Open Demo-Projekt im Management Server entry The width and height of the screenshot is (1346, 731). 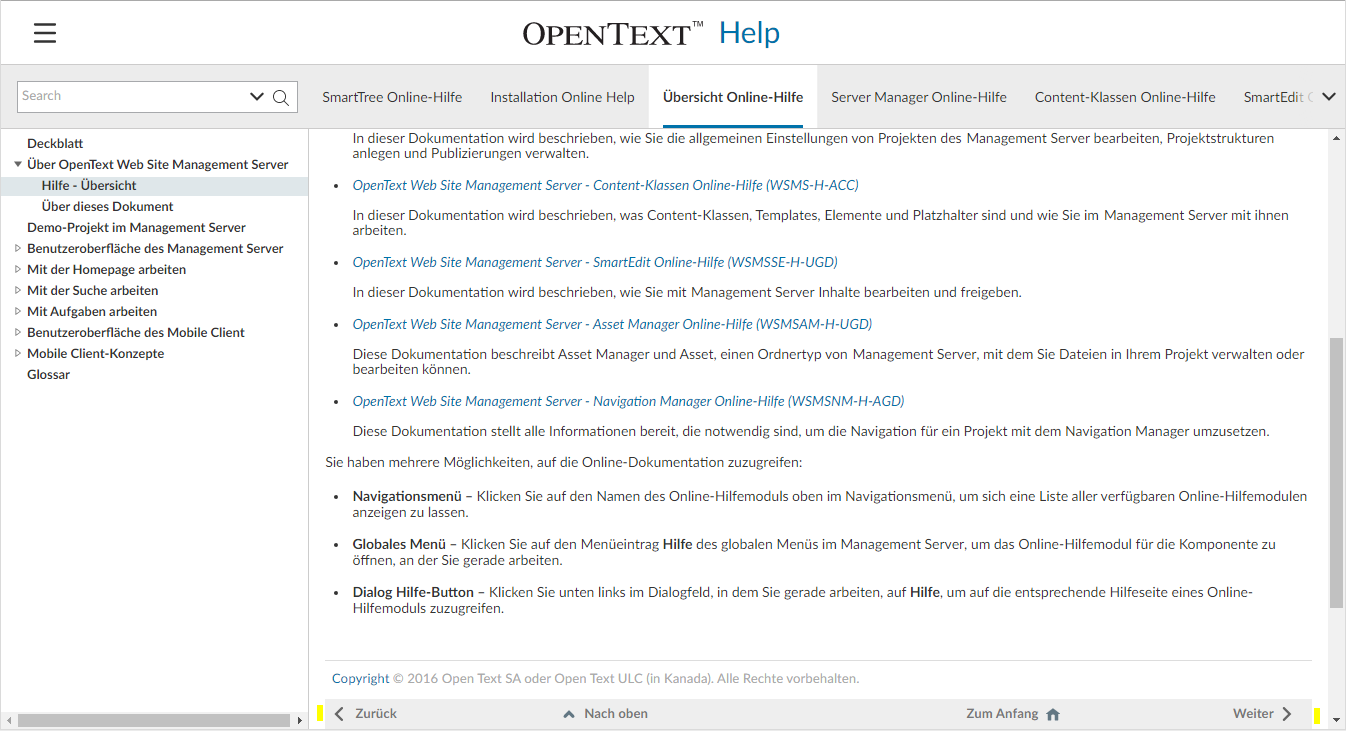click(136, 227)
